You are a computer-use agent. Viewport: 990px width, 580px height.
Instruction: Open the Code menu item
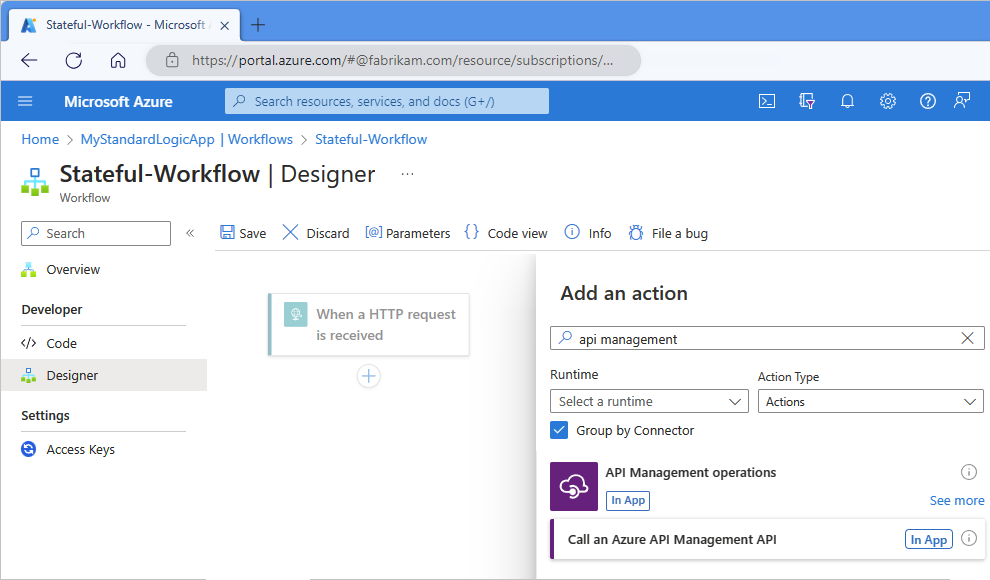(61, 343)
